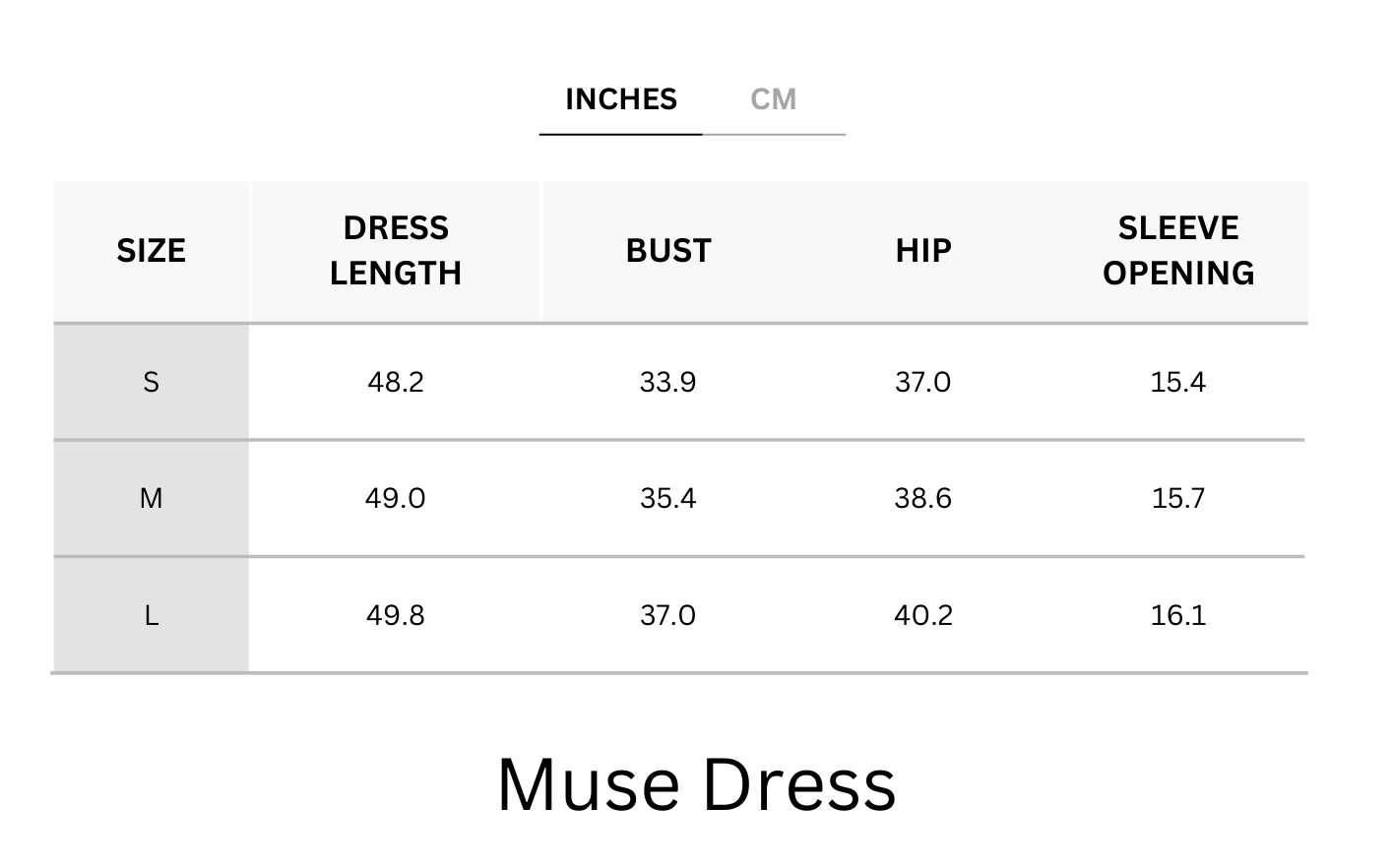Click the BUST column header
Image resolution: width=1392 pixels, height=868 pixels.
(x=668, y=251)
